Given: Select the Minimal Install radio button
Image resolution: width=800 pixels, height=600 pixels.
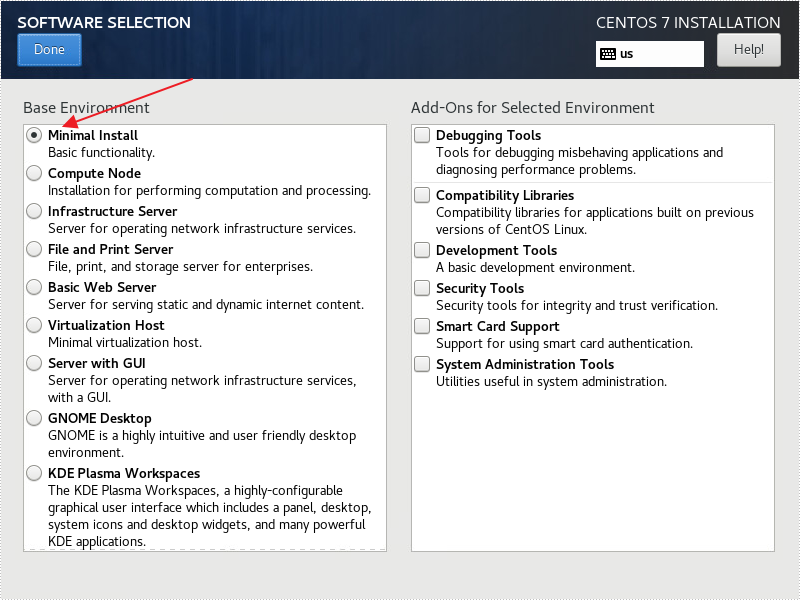Looking at the screenshot, I should point(34,135).
